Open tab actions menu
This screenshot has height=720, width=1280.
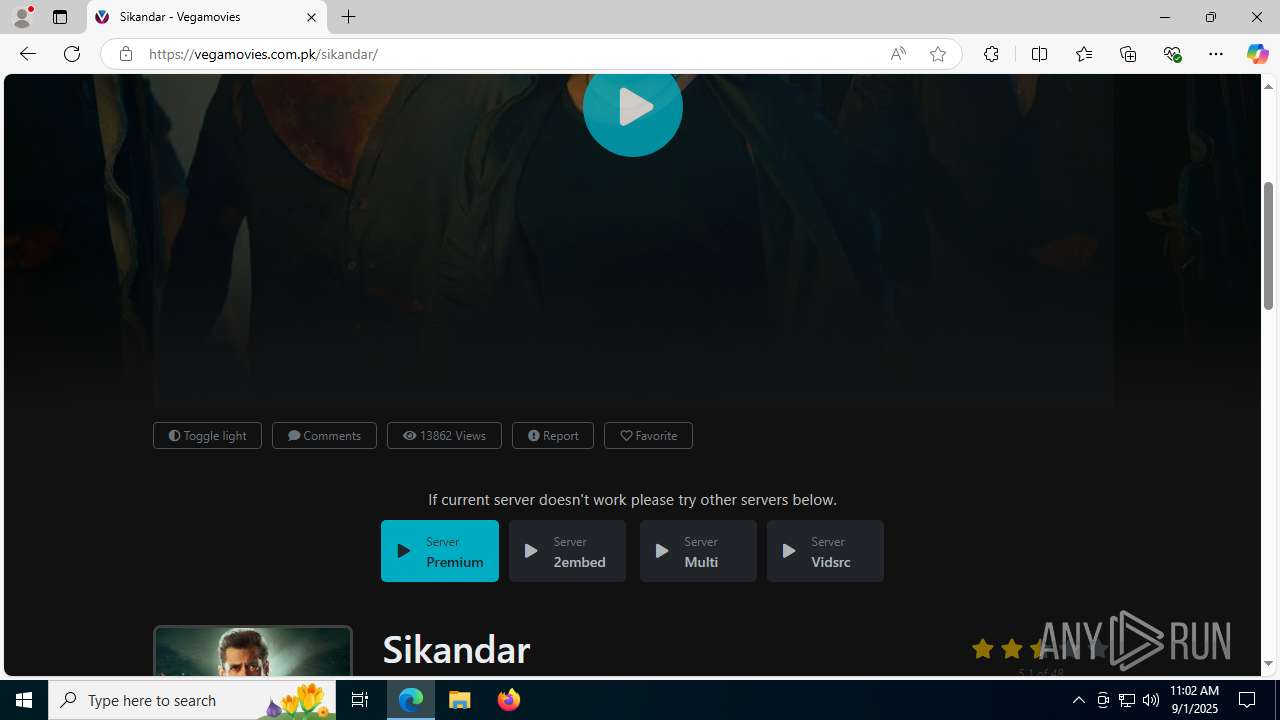point(60,17)
